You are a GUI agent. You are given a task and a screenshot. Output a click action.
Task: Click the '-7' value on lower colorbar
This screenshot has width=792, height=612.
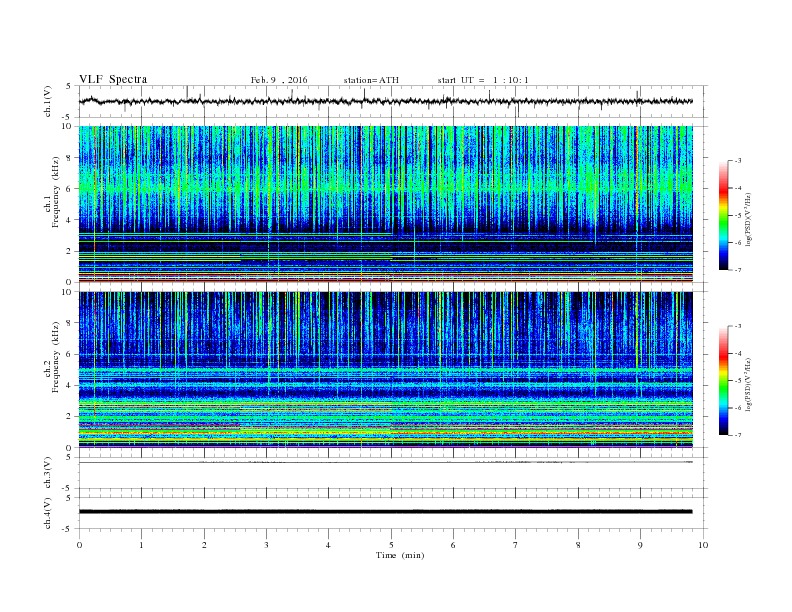[737, 435]
